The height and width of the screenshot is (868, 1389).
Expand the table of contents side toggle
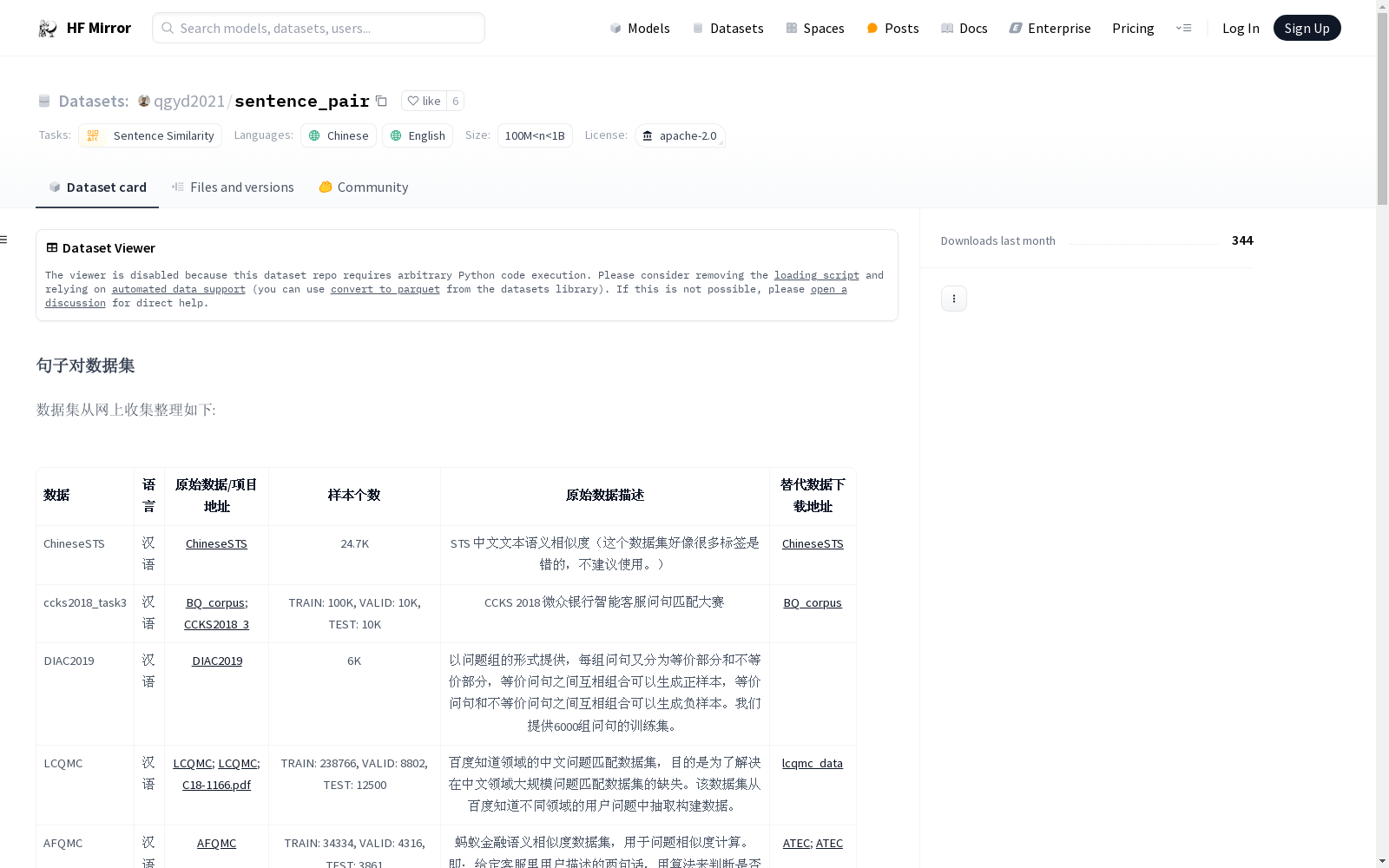coord(3,240)
